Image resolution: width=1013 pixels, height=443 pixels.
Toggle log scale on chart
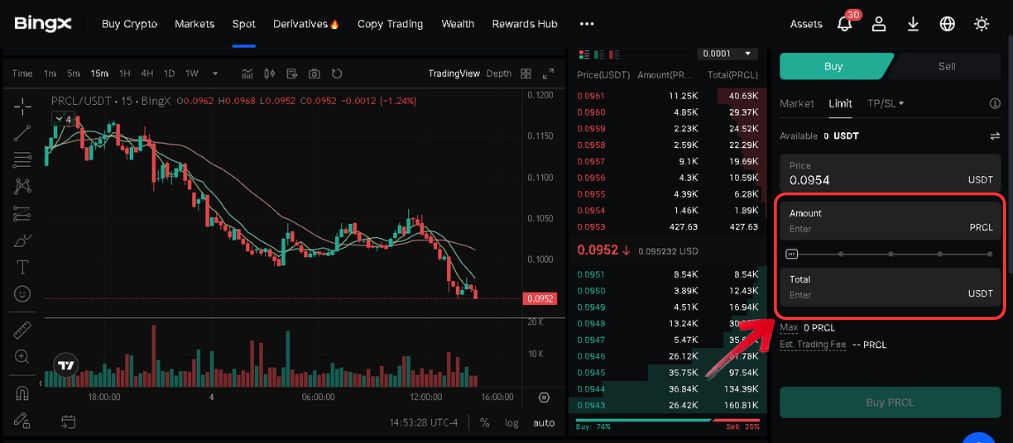coord(512,422)
